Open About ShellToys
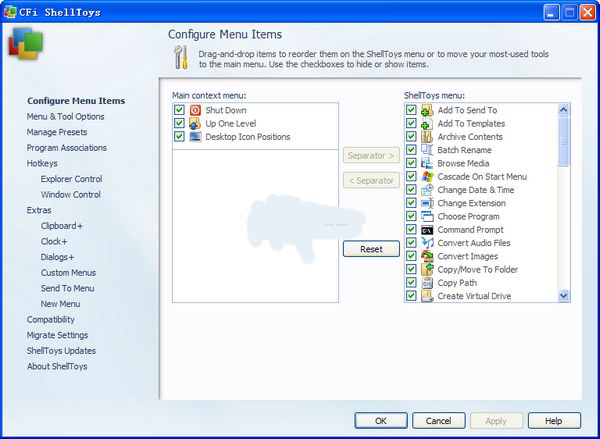The image size is (600, 439). point(57,367)
